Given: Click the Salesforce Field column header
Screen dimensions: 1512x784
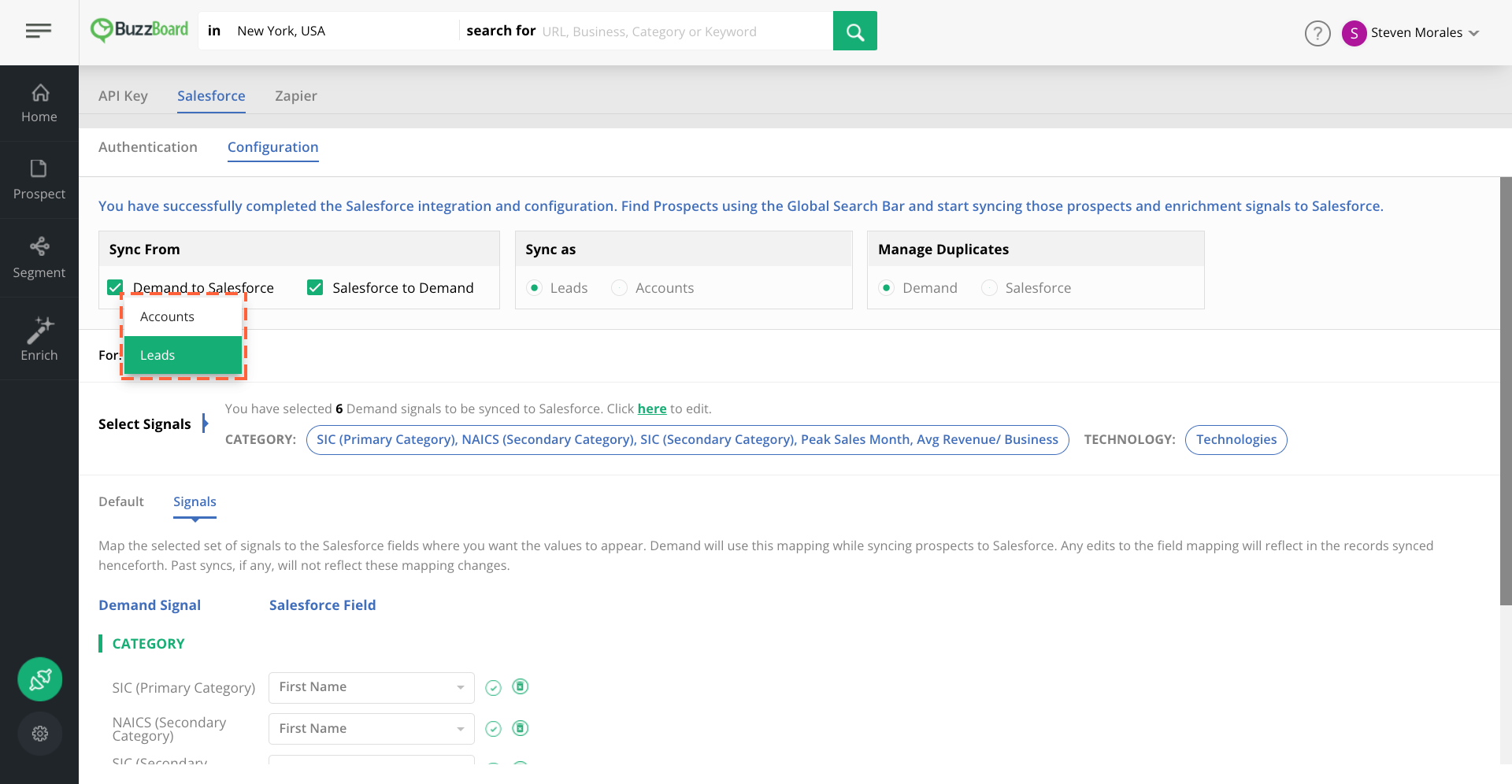Looking at the screenshot, I should point(323,605).
